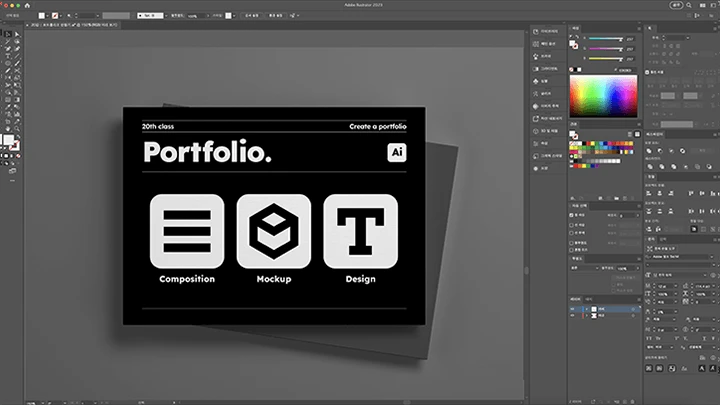The width and height of the screenshot is (720, 405).
Task: Click Vertical Align Top icon in Align panel
Action: click(690, 193)
